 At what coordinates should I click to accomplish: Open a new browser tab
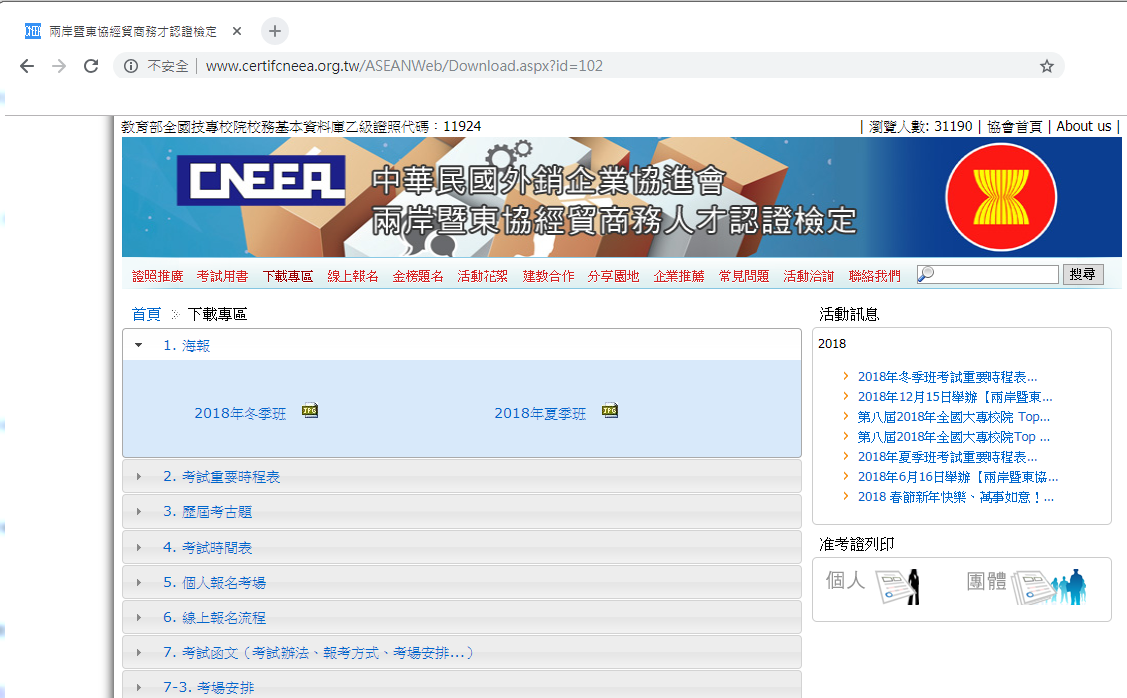(275, 31)
